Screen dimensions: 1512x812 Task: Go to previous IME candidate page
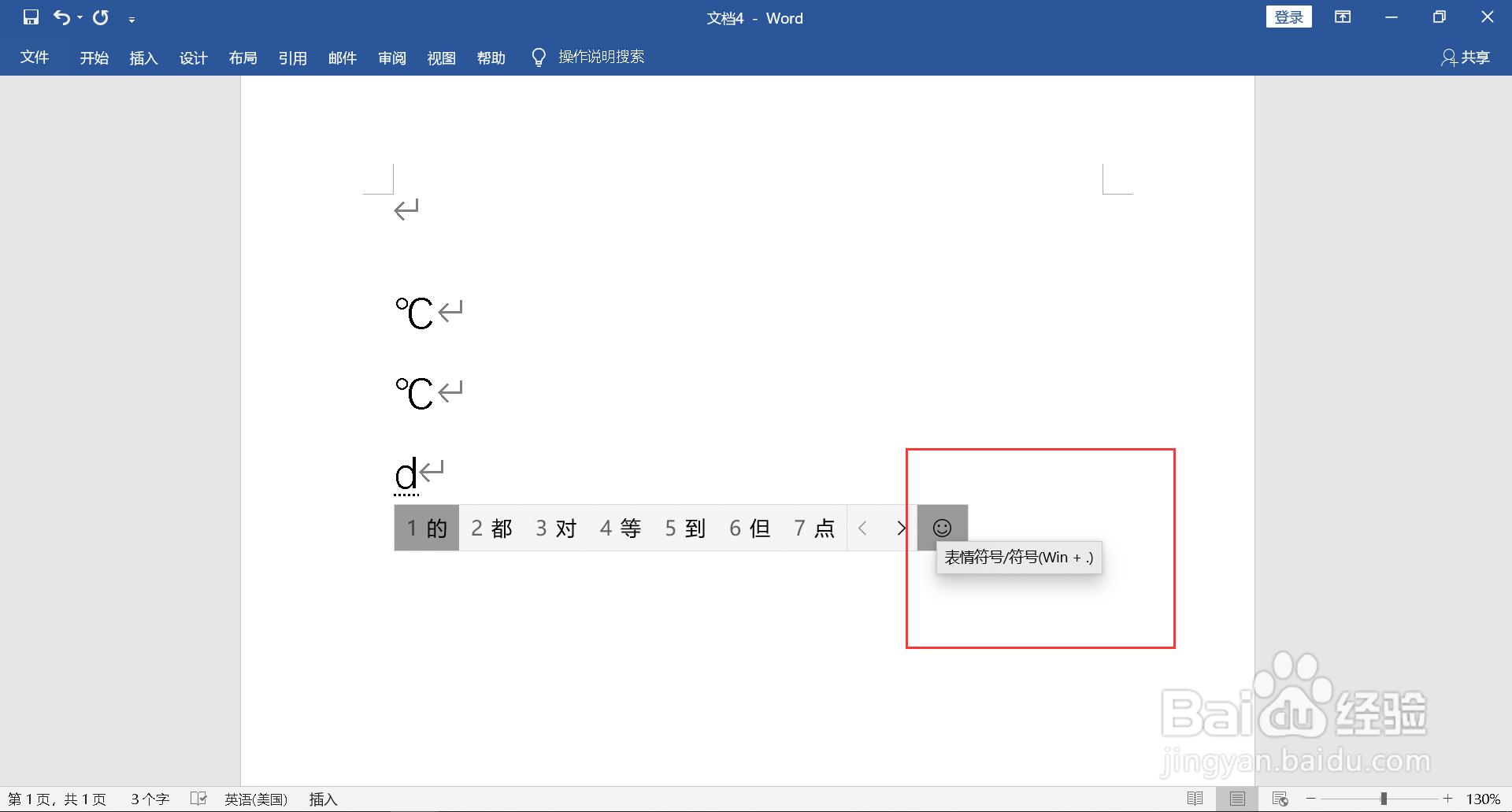pyautogui.click(x=863, y=528)
